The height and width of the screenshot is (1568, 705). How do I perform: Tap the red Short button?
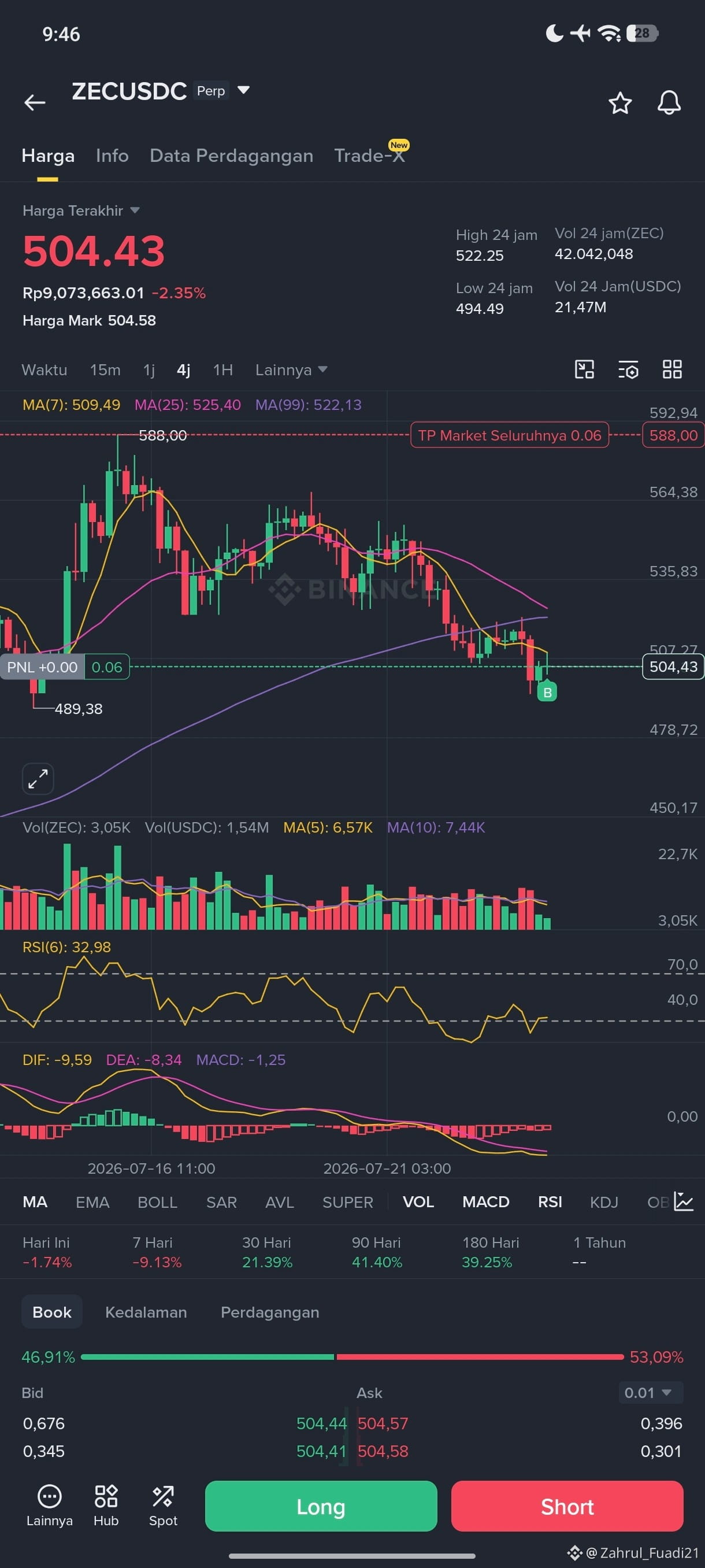(x=567, y=1507)
